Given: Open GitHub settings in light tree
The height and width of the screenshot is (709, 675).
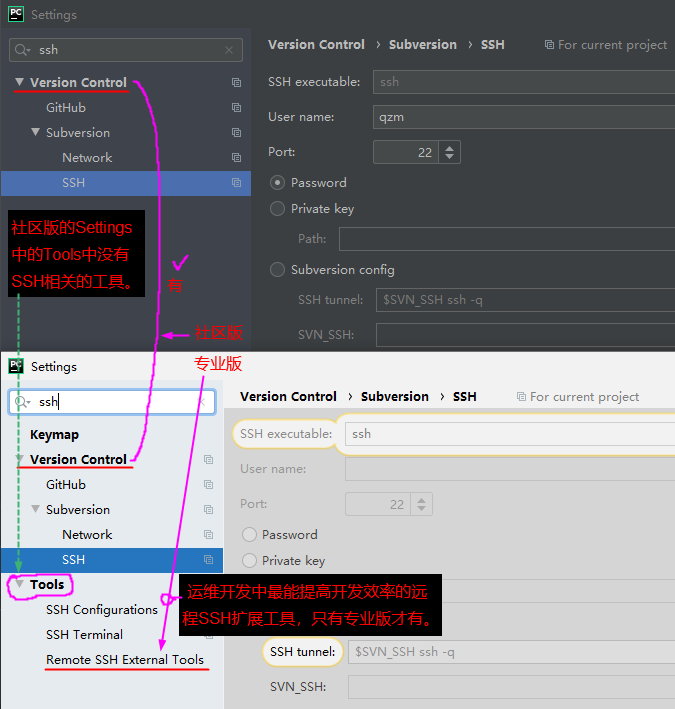Looking at the screenshot, I should tap(66, 485).
